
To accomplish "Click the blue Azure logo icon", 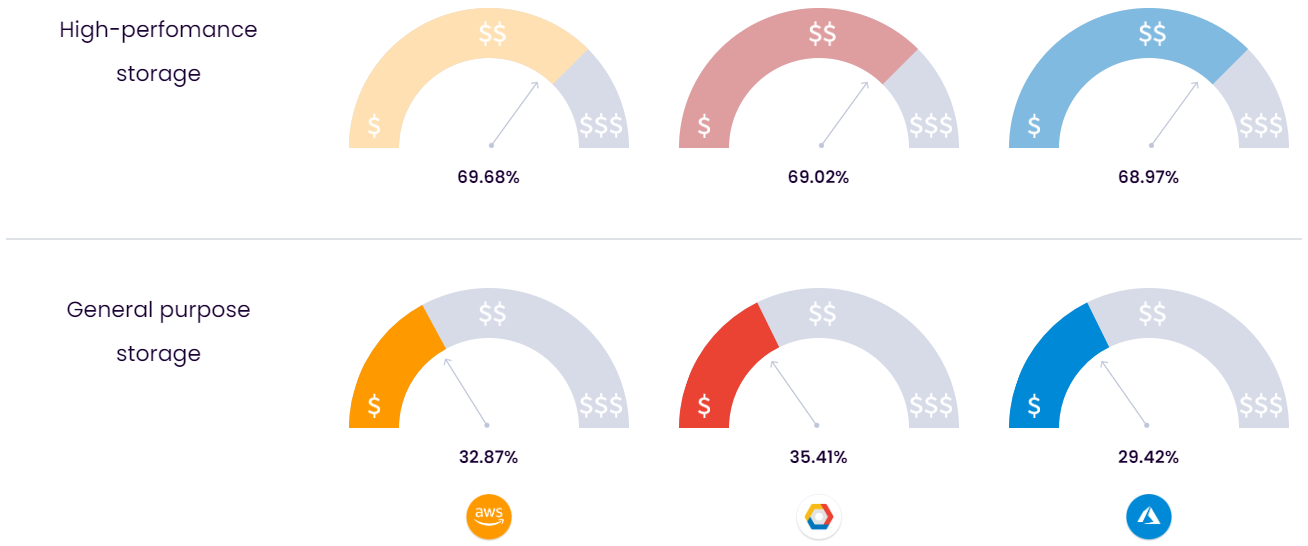I will [1148, 517].
